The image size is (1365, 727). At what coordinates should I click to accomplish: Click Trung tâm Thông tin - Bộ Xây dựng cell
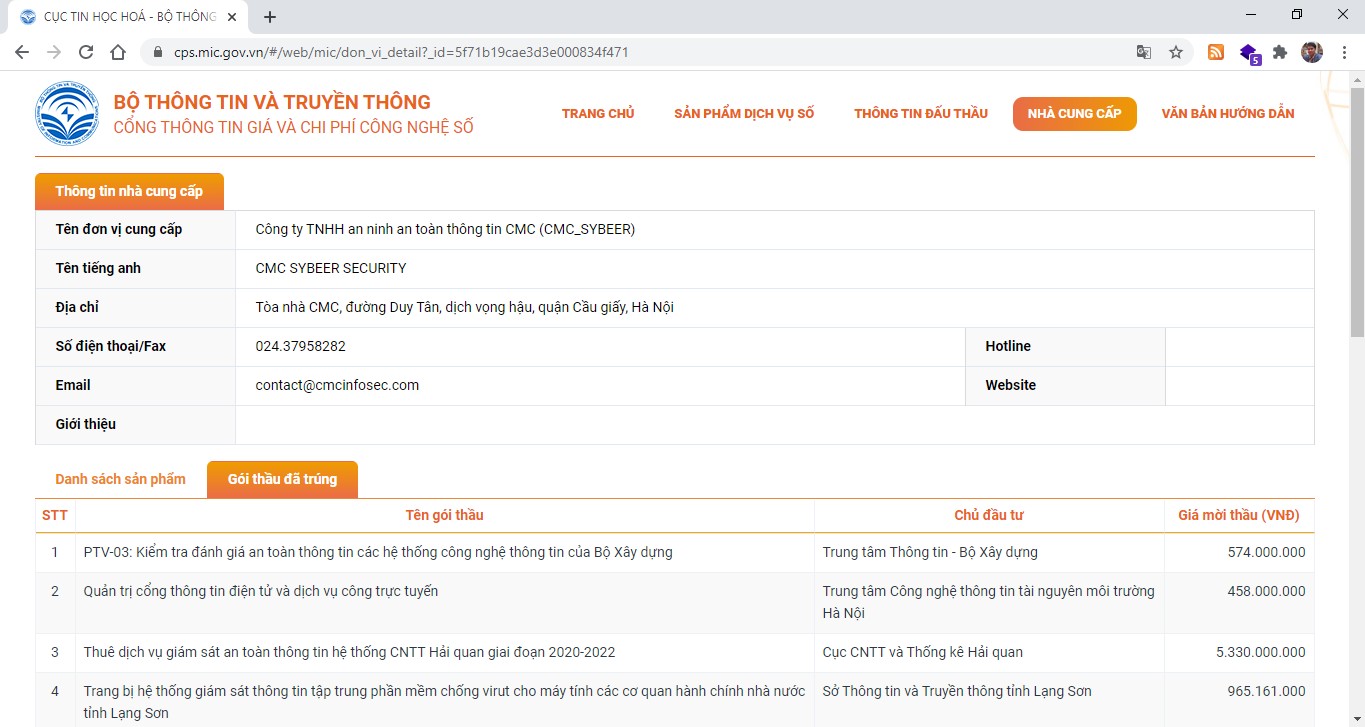pos(930,552)
